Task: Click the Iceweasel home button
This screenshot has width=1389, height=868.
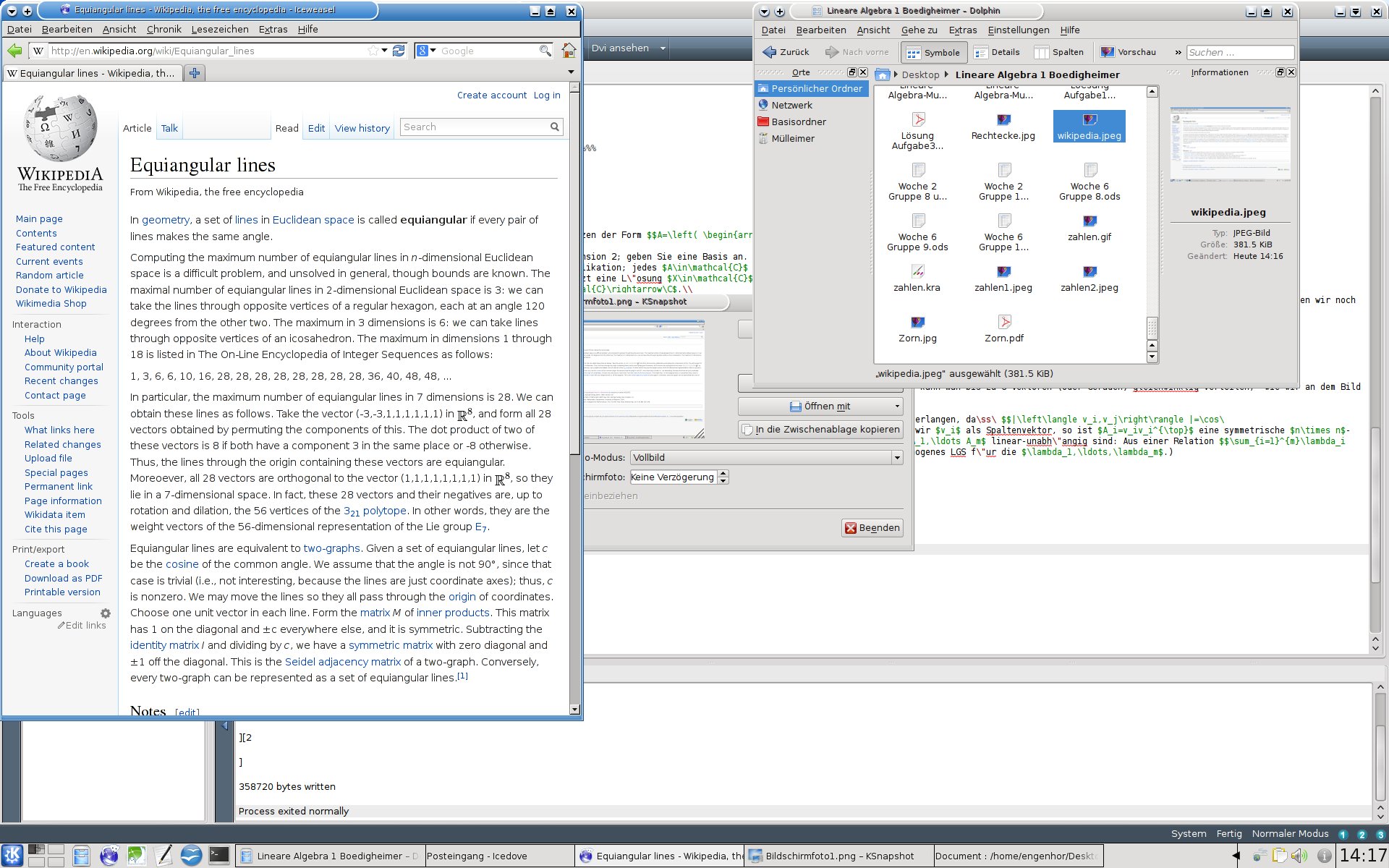Action: pyautogui.click(x=569, y=51)
